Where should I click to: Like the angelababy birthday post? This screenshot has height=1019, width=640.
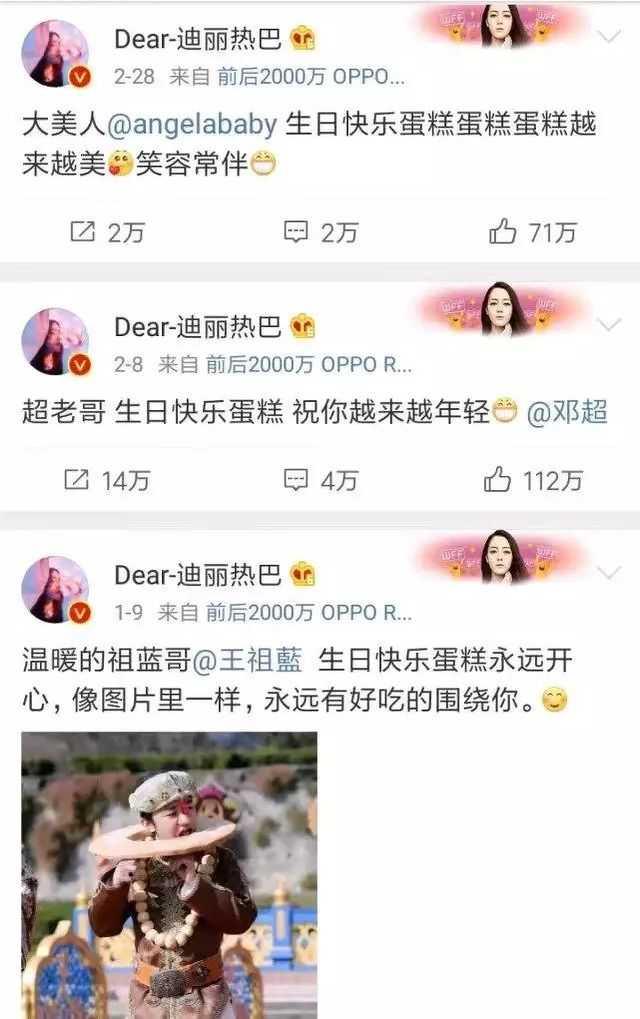533,232
